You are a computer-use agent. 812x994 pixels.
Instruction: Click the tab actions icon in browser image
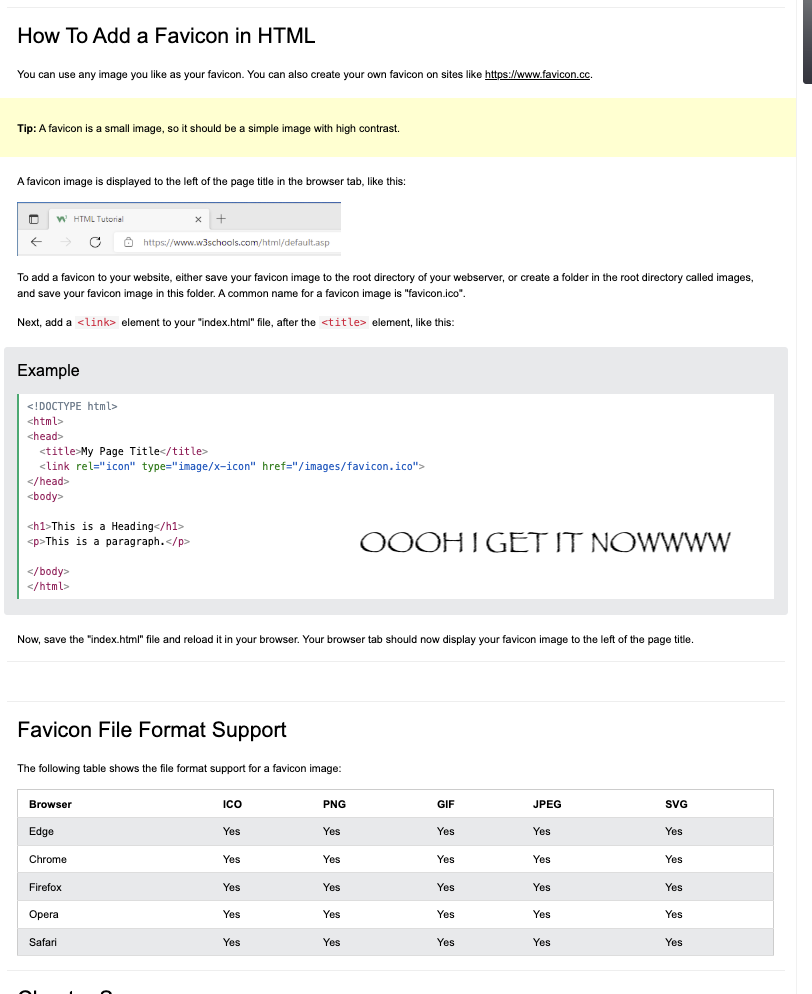(x=33, y=219)
